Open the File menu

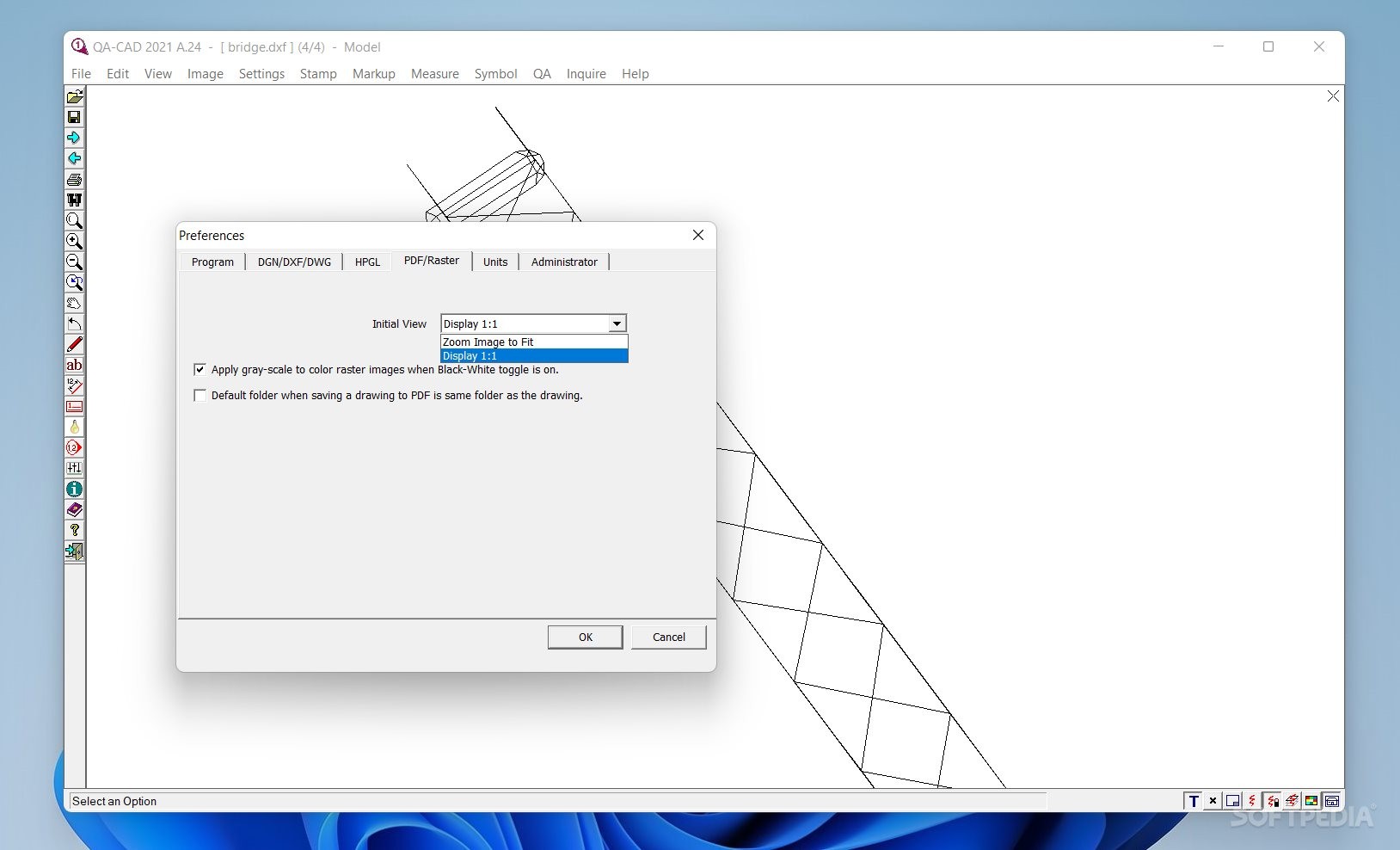point(81,74)
